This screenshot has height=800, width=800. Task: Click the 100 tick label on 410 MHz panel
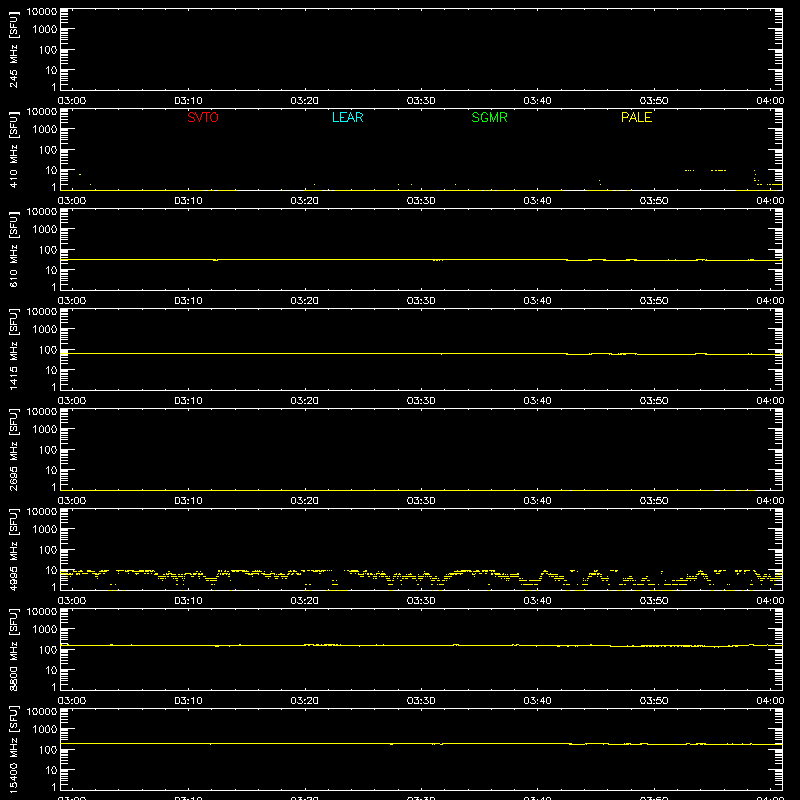(47, 150)
